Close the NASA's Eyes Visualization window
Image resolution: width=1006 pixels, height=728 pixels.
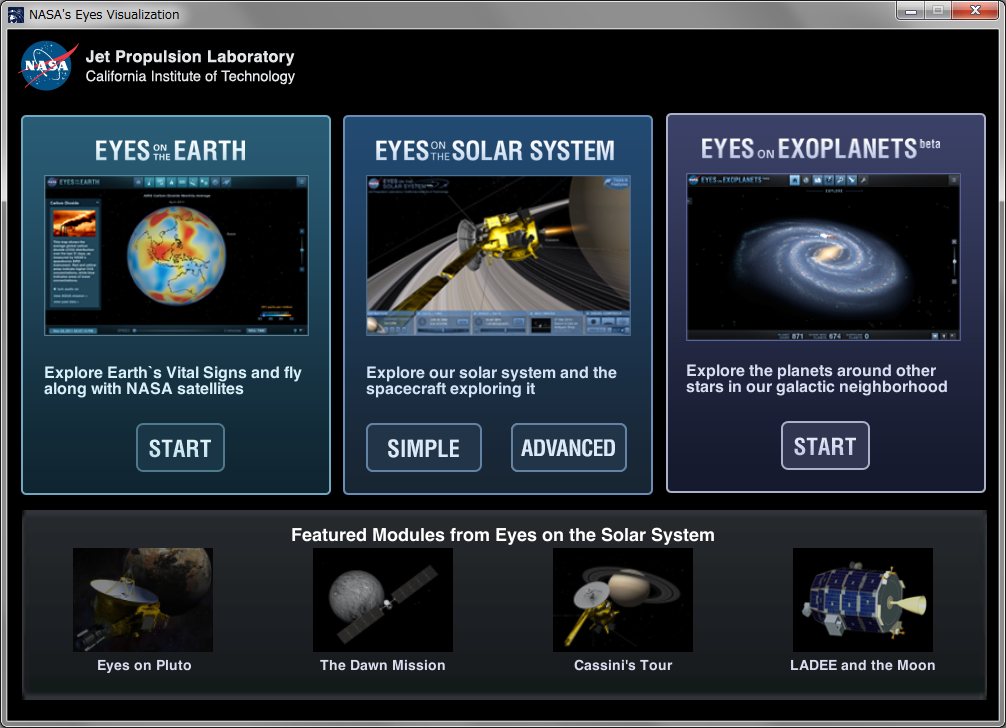point(975,10)
